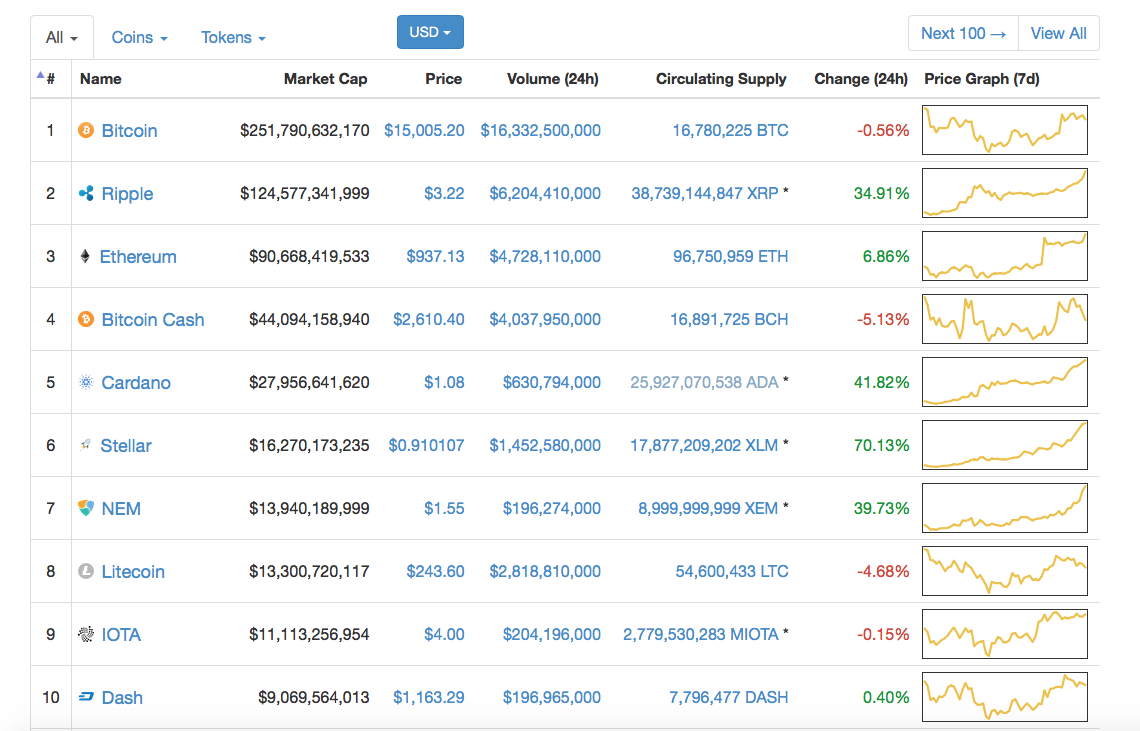Open the Tokens dropdown
The width and height of the screenshot is (1140, 731).
pos(232,37)
